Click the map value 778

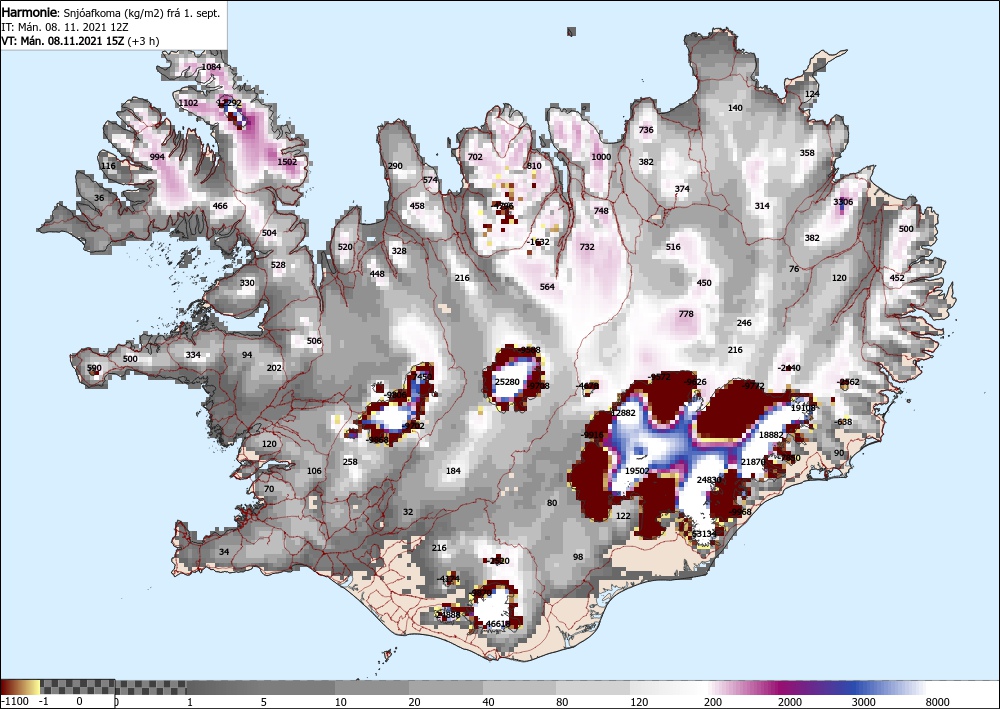(x=686, y=314)
